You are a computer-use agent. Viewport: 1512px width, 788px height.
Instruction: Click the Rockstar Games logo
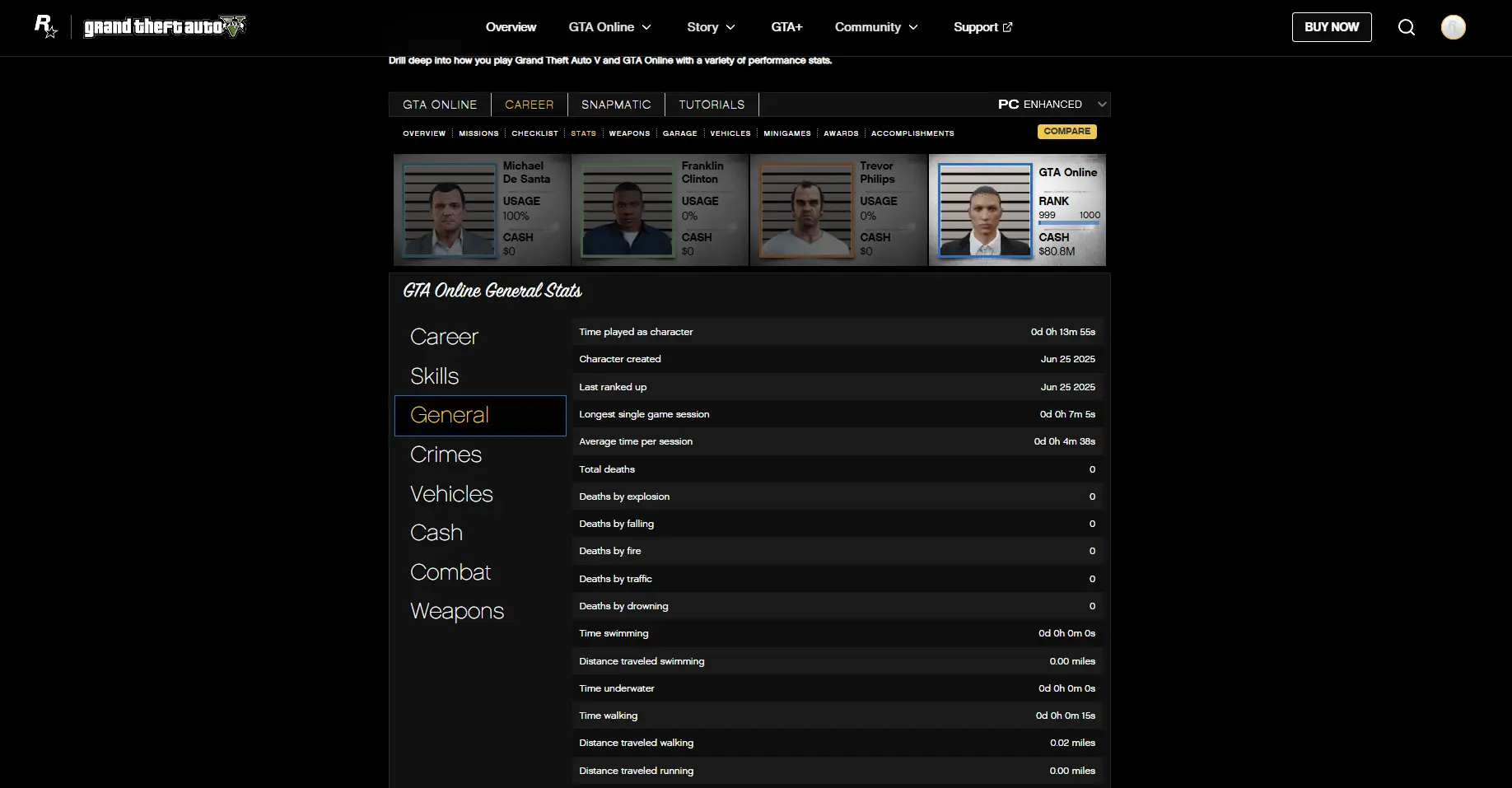(x=45, y=26)
